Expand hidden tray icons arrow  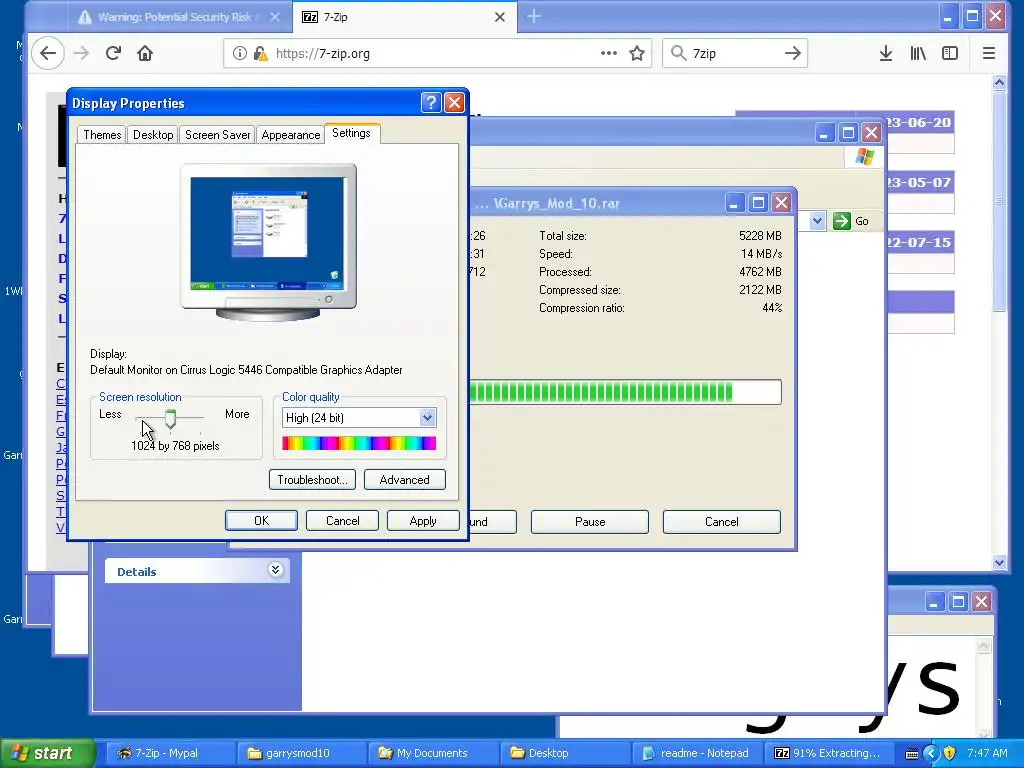click(x=931, y=753)
